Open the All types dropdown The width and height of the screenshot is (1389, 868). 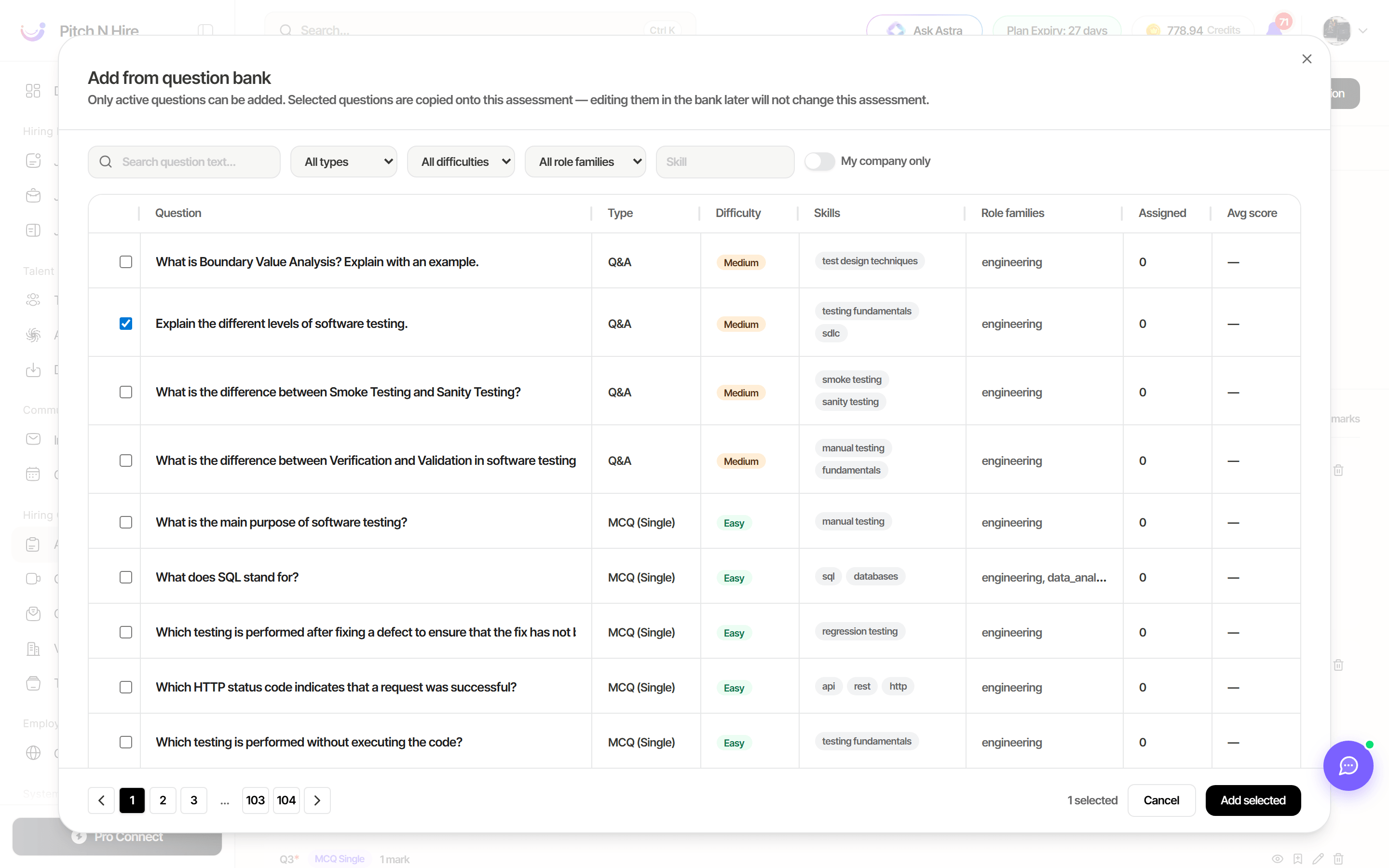pos(344,162)
